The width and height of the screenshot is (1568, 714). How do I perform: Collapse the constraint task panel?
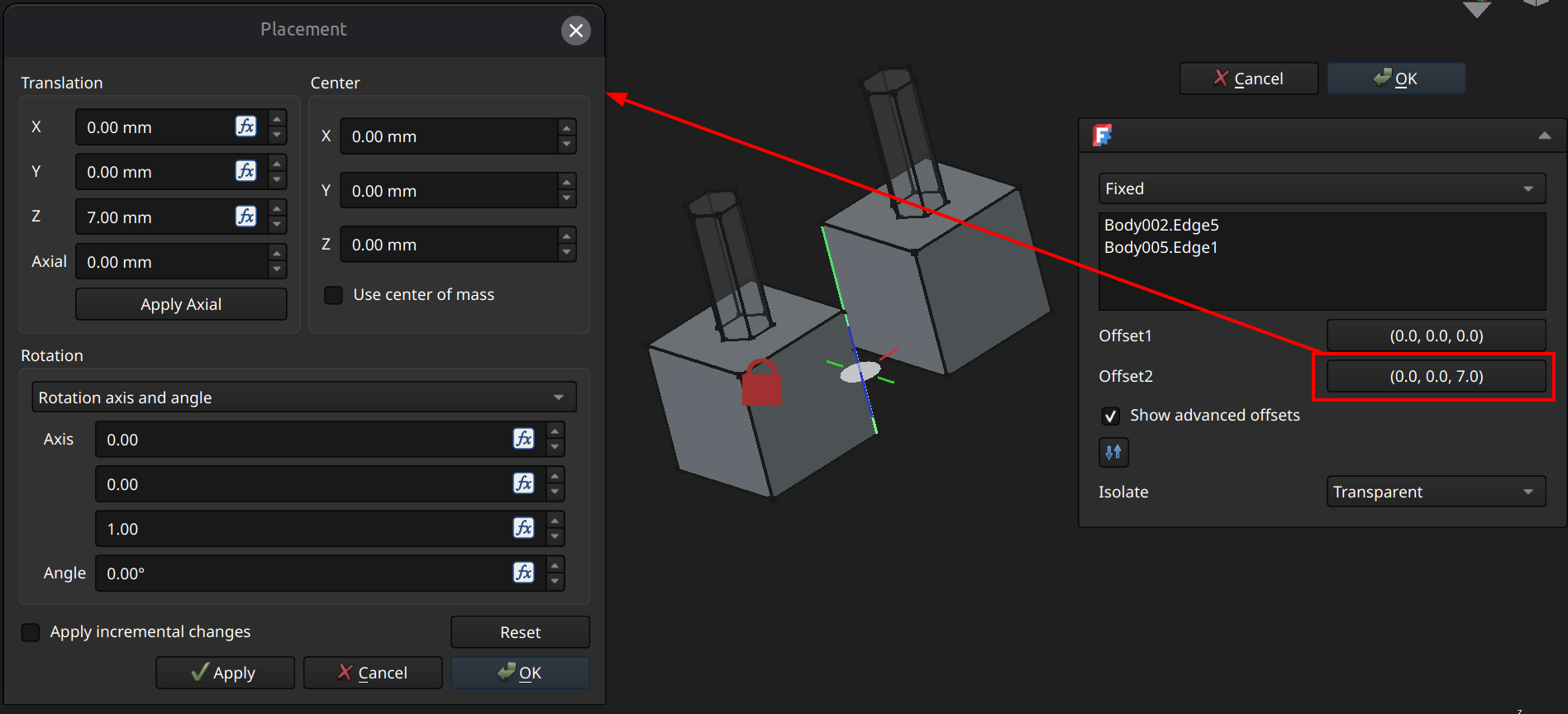coord(1544,136)
